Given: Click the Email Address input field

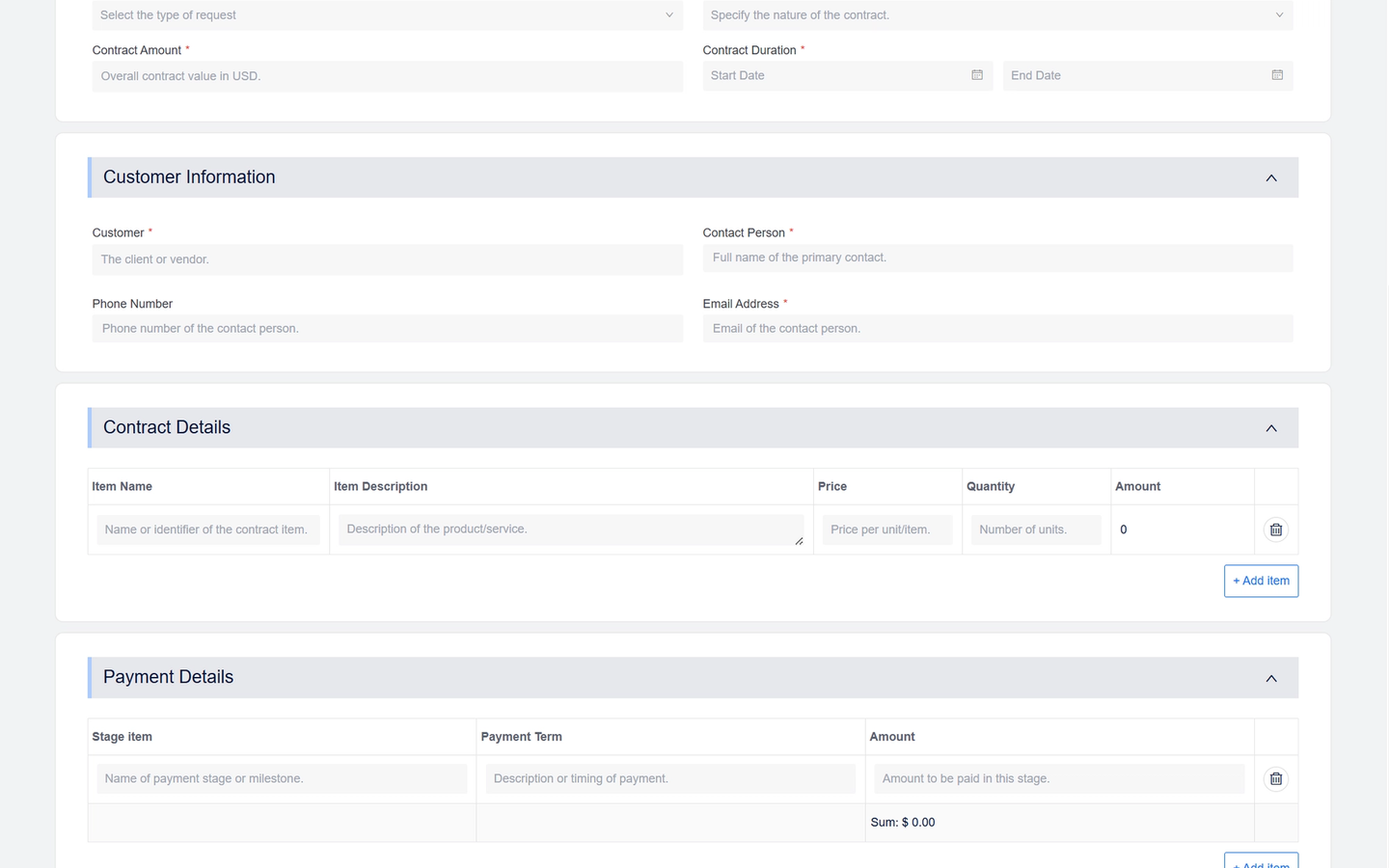Looking at the screenshot, I should pos(997,329).
